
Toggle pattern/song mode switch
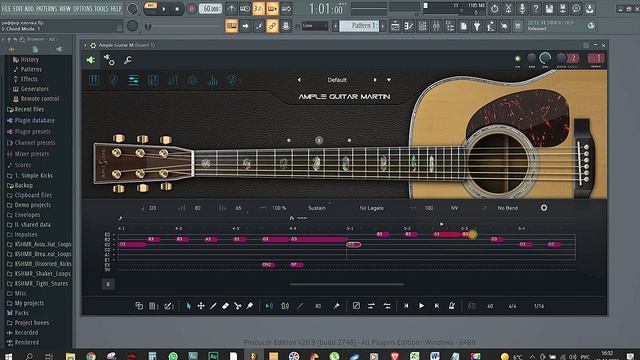[x=151, y=8]
